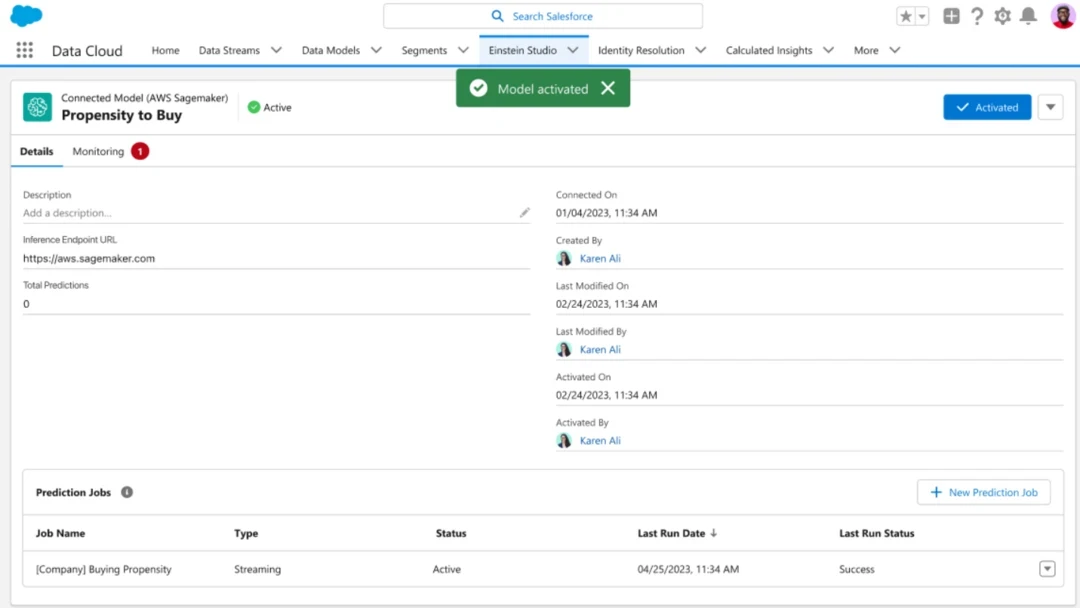Dismiss the Model activated toast
This screenshot has width=1080, height=608.
tap(608, 89)
